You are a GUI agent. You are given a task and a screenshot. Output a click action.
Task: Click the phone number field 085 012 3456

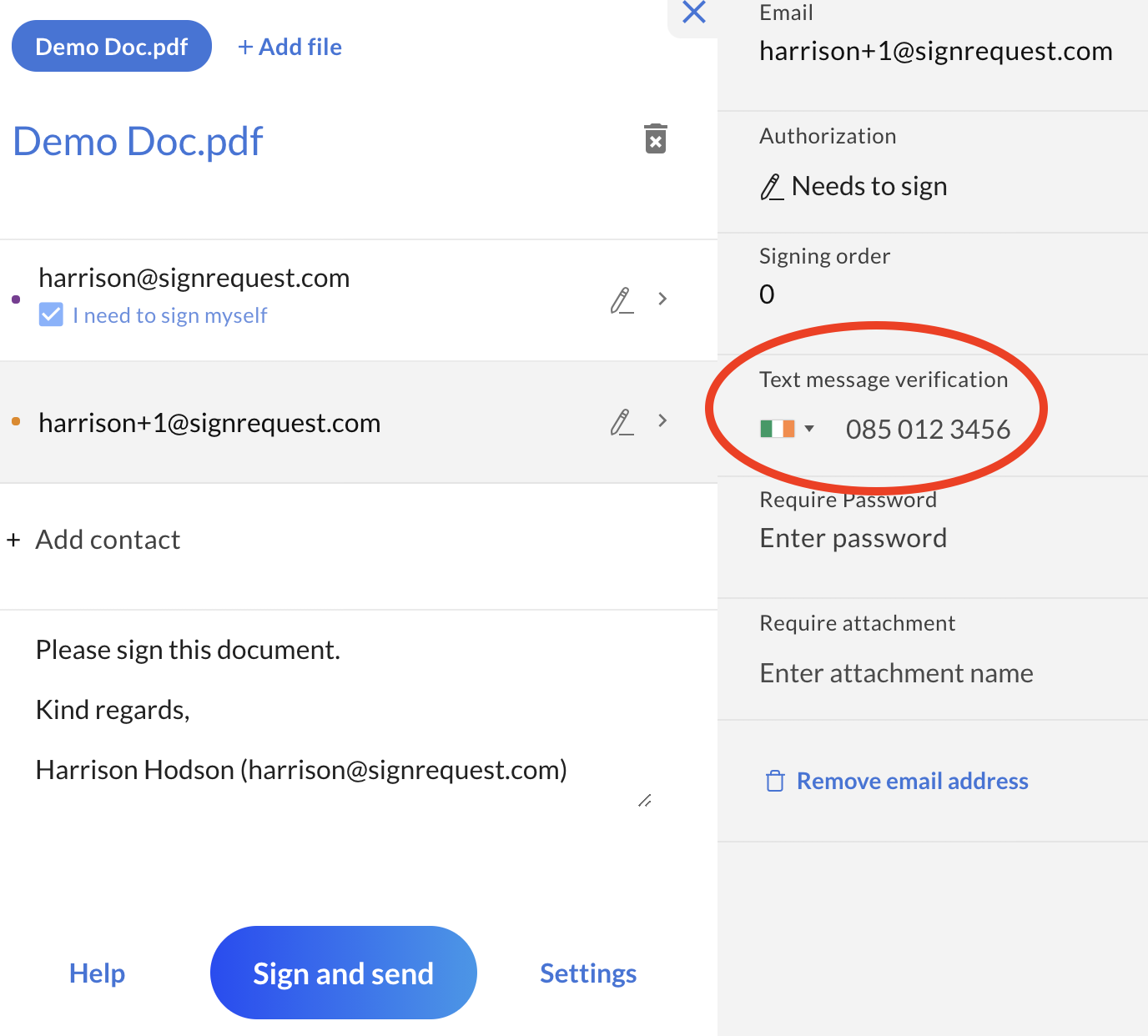928,429
